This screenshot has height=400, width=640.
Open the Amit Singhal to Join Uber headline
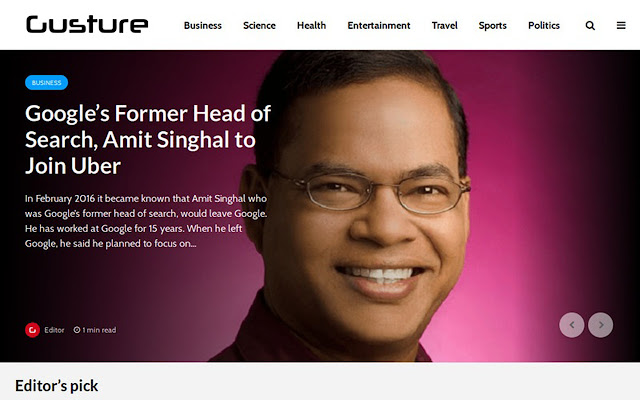click(x=148, y=140)
